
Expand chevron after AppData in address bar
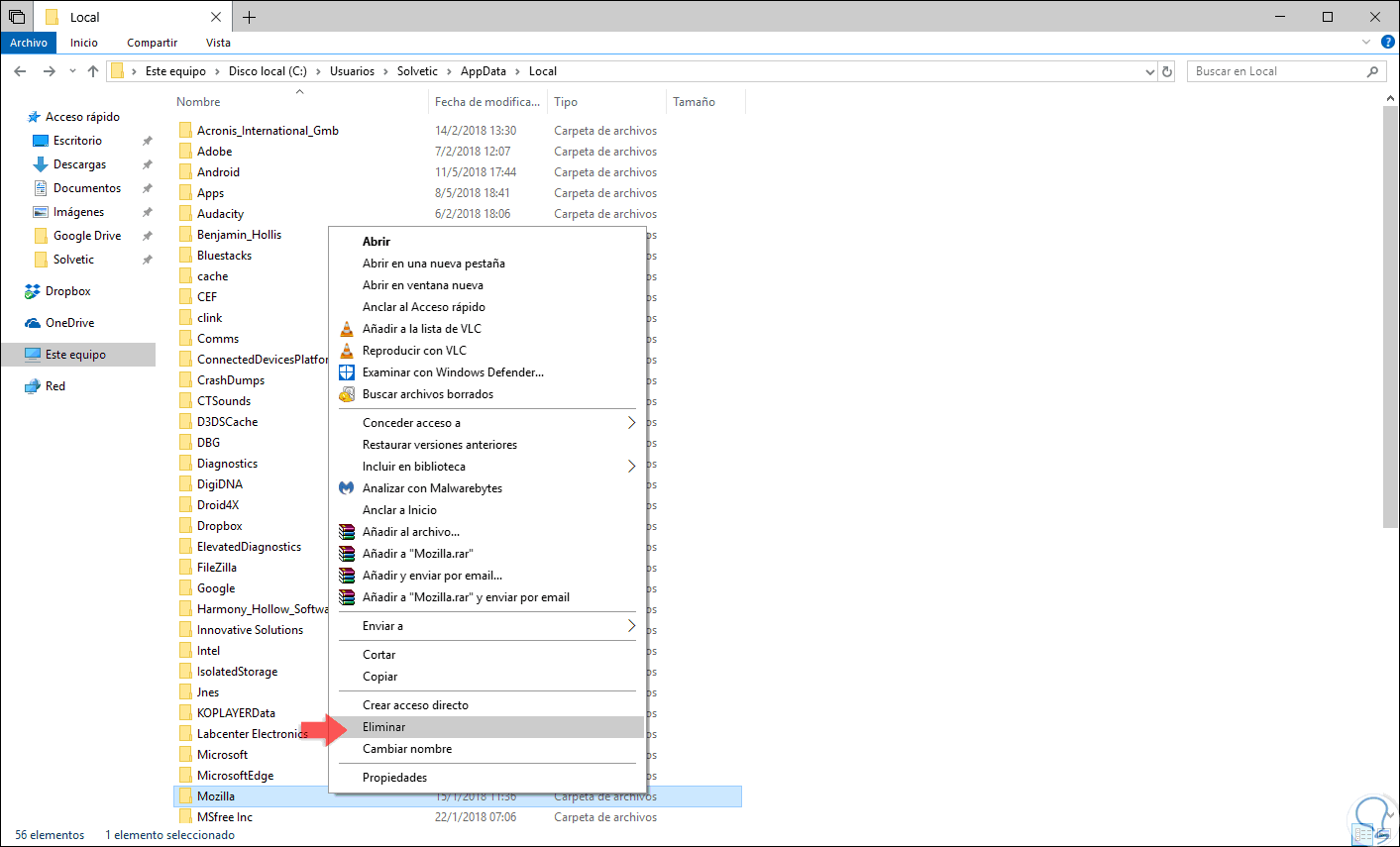point(518,71)
